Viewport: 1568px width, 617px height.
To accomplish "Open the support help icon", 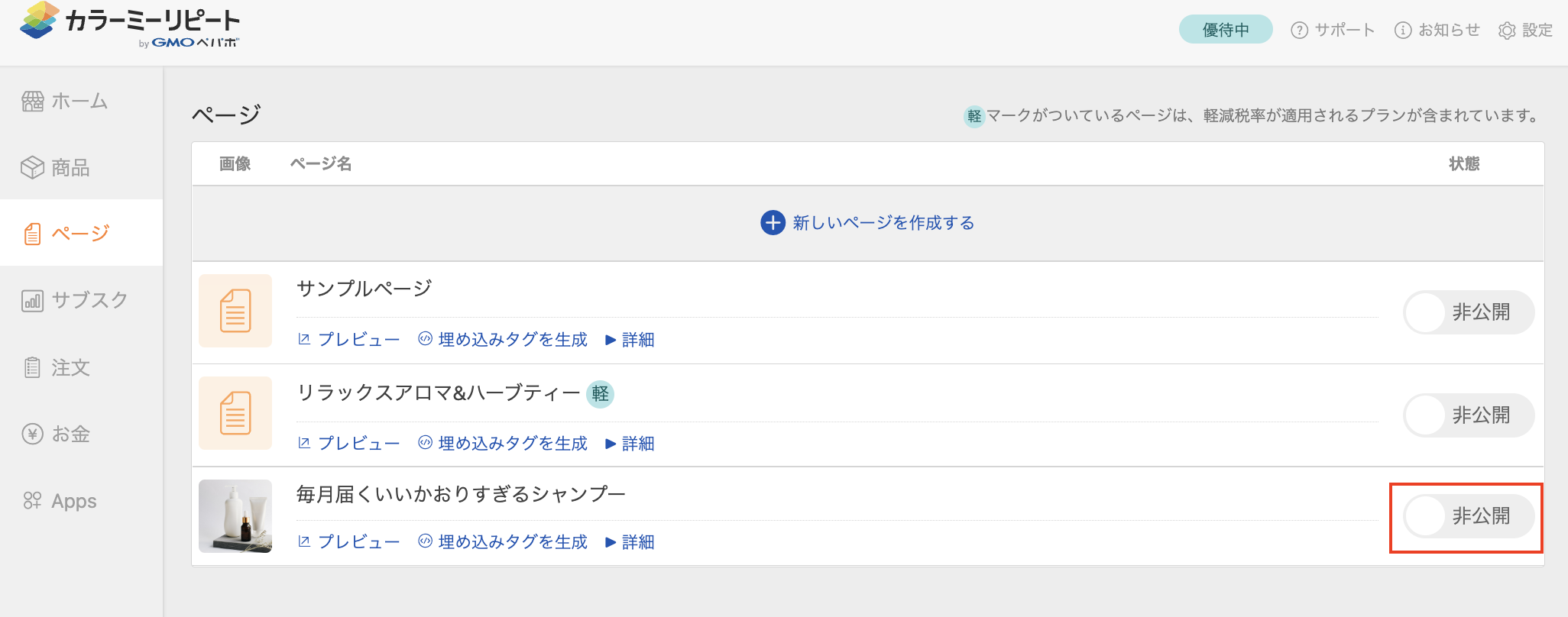I will click(1299, 31).
